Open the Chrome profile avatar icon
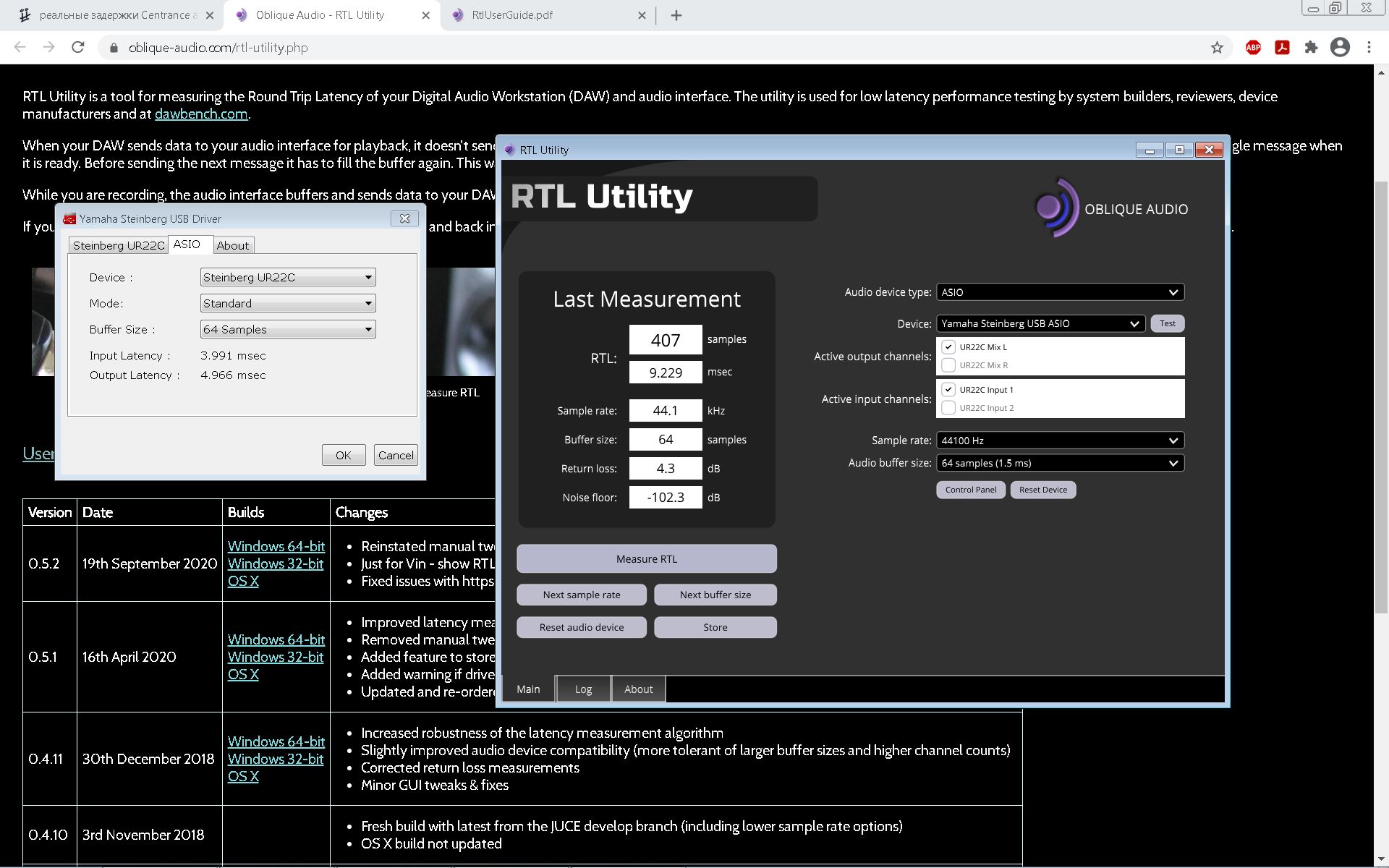The image size is (1389, 868). point(1341,48)
